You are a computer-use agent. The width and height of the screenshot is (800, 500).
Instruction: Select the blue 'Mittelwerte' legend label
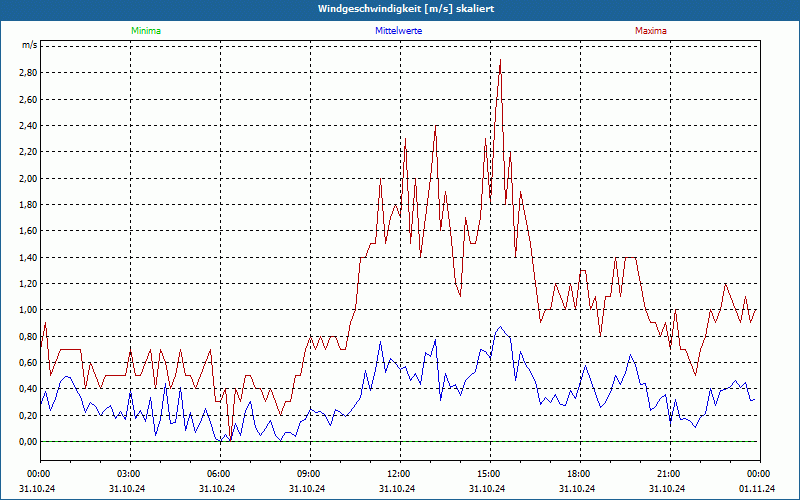(398, 31)
